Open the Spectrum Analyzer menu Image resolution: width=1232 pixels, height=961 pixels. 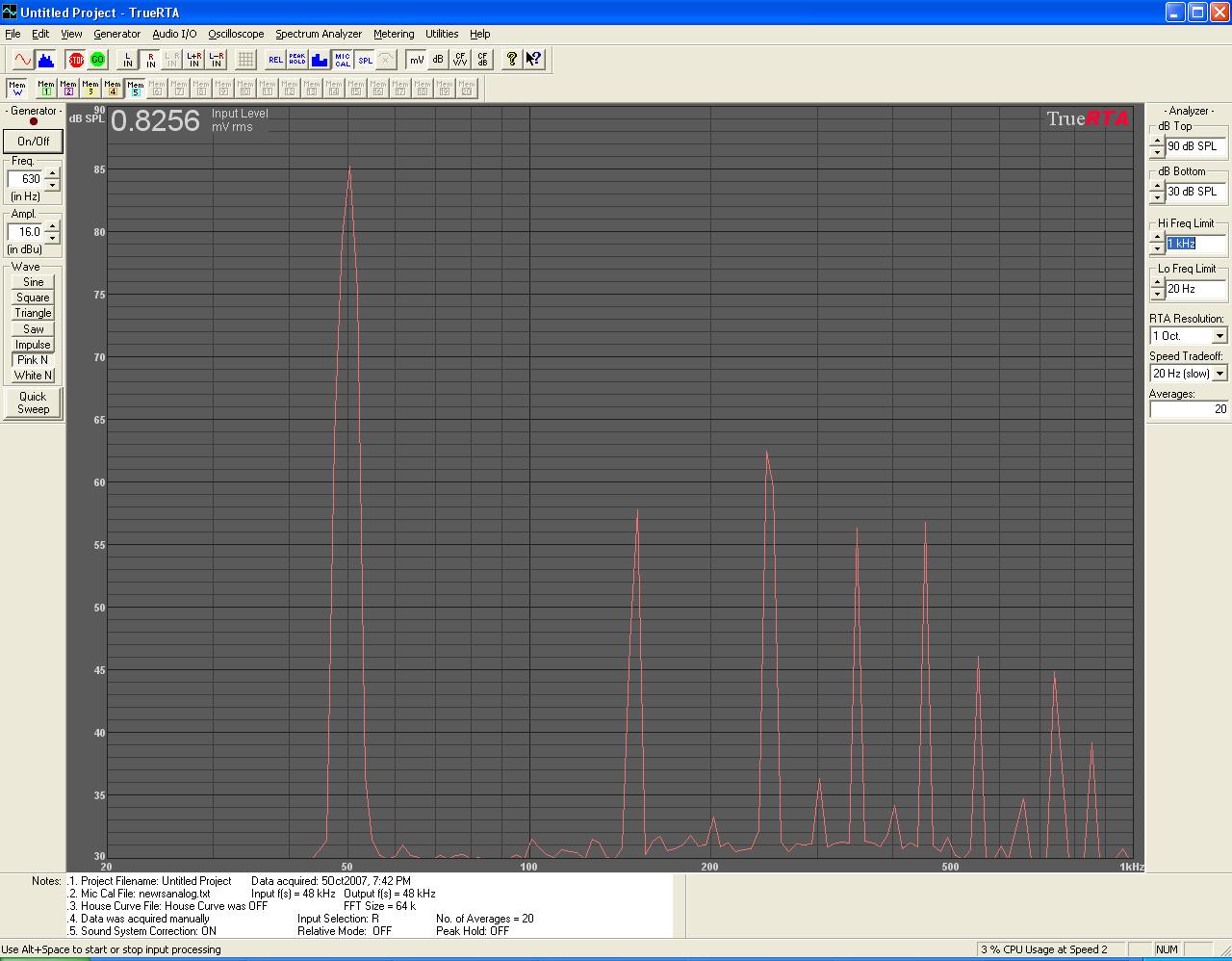(318, 34)
